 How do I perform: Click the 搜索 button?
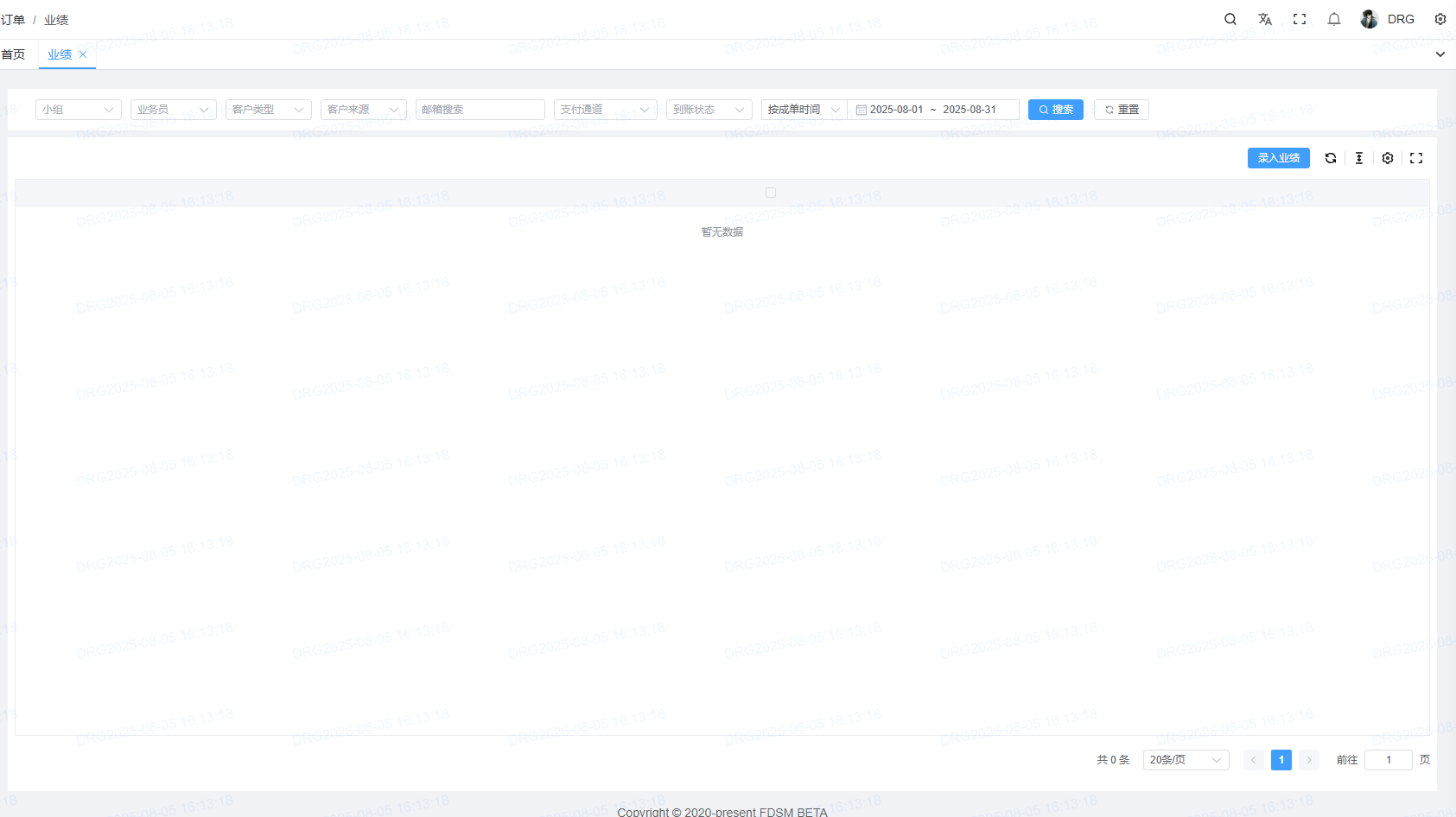tap(1055, 110)
